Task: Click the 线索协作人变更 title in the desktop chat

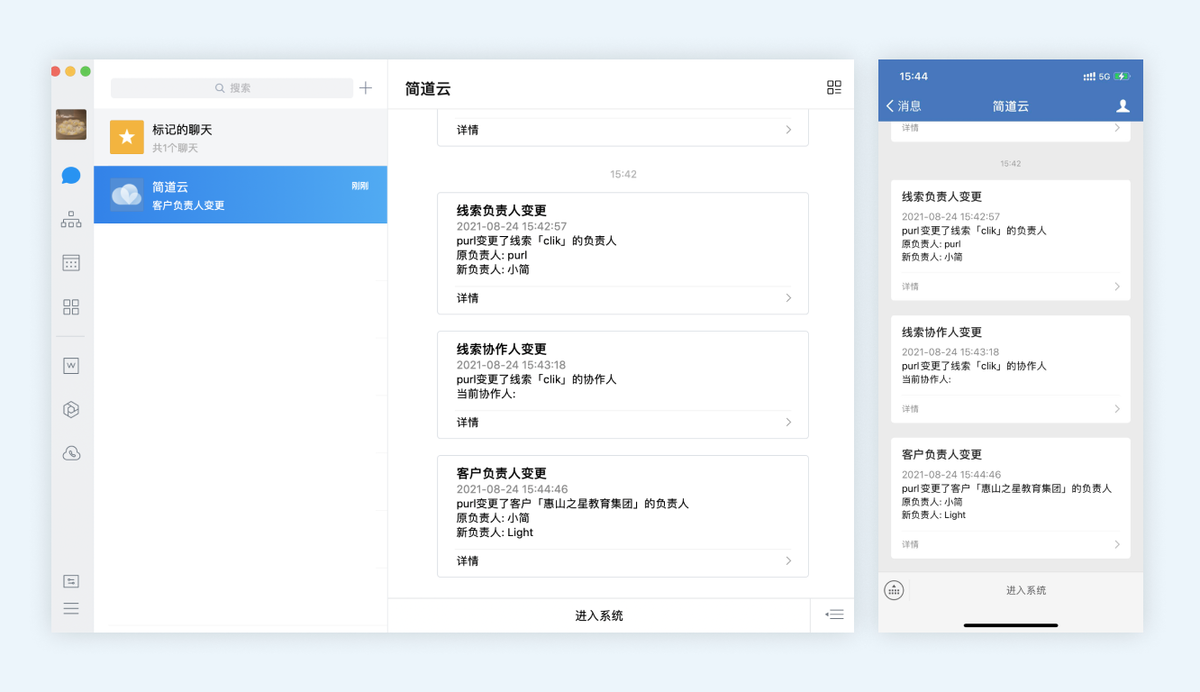Action: click(x=502, y=350)
